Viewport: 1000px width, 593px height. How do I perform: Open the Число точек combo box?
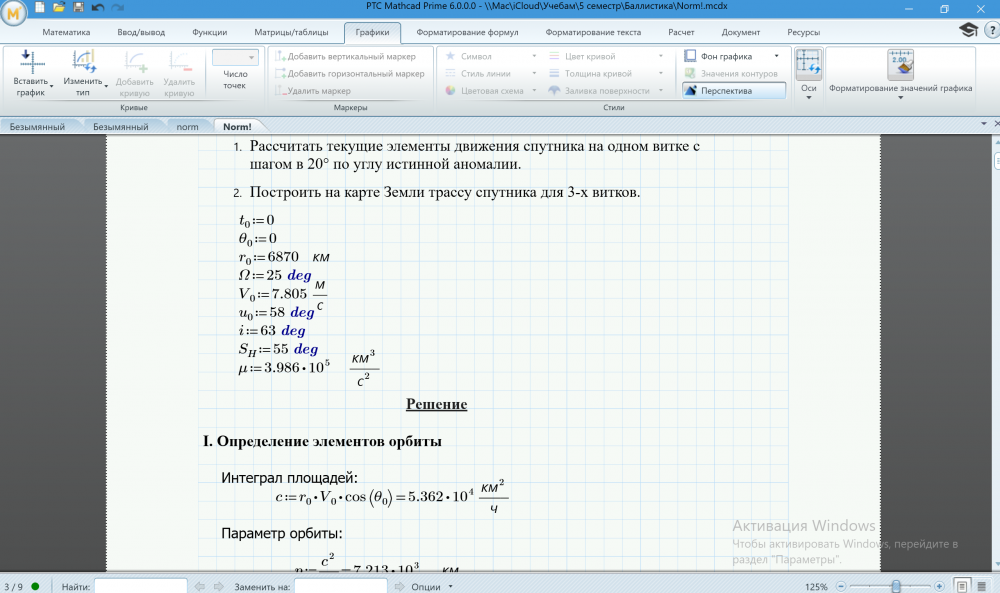tap(235, 58)
